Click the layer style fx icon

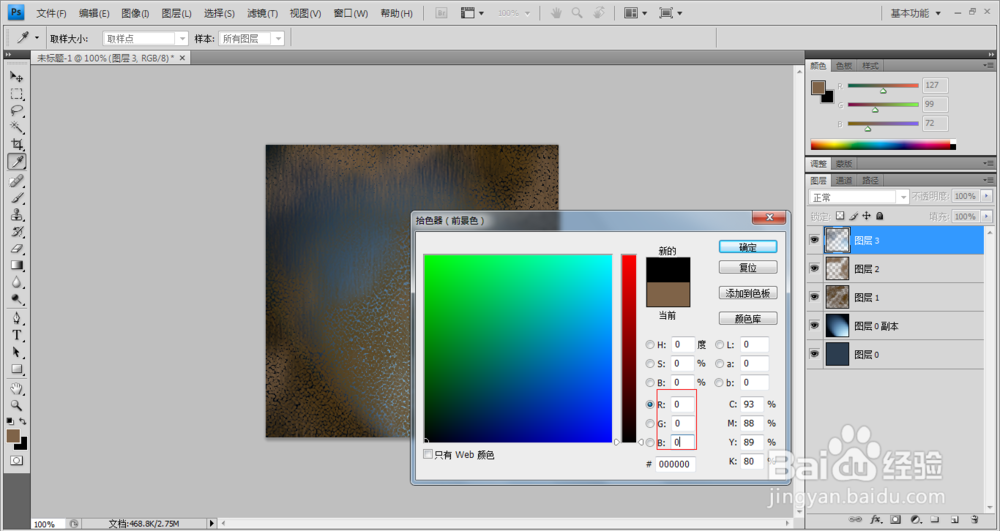[x=876, y=520]
